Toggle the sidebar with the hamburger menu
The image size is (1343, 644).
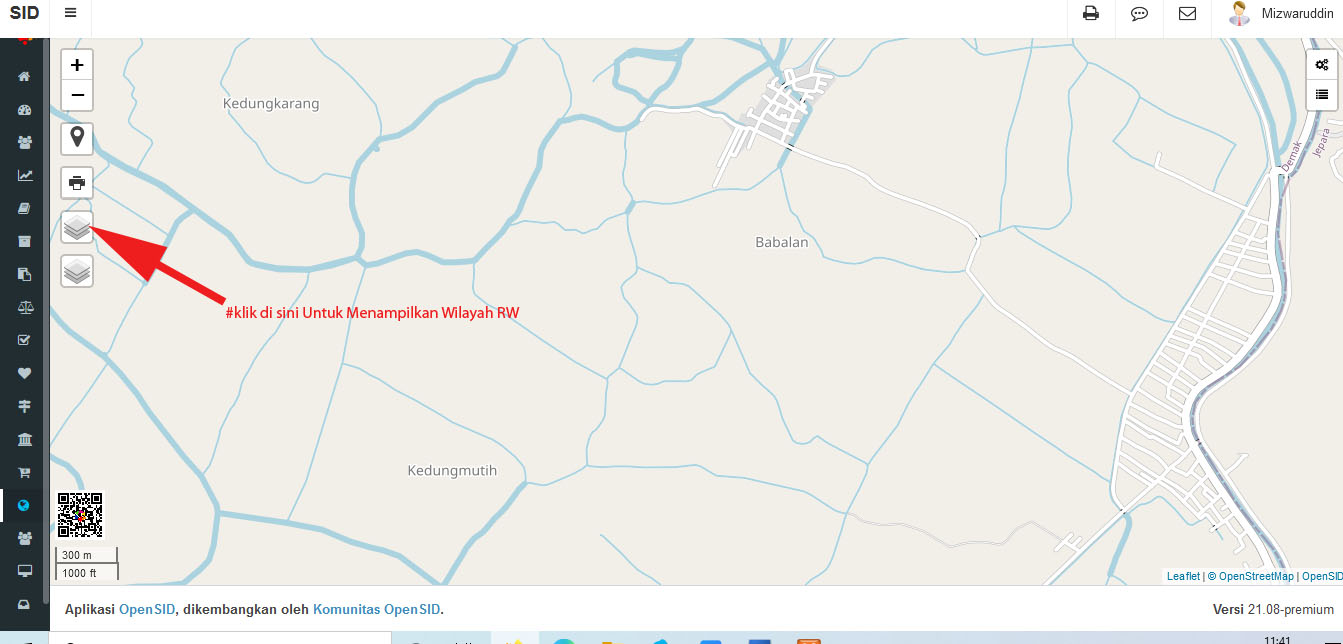pos(70,13)
